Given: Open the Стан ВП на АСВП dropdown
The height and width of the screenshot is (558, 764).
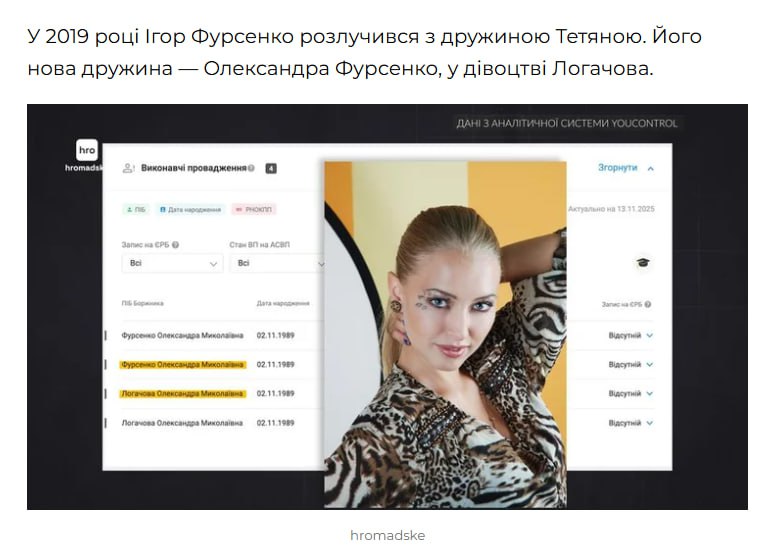Looking at the screenshot, I should click(x=277, y=264).
